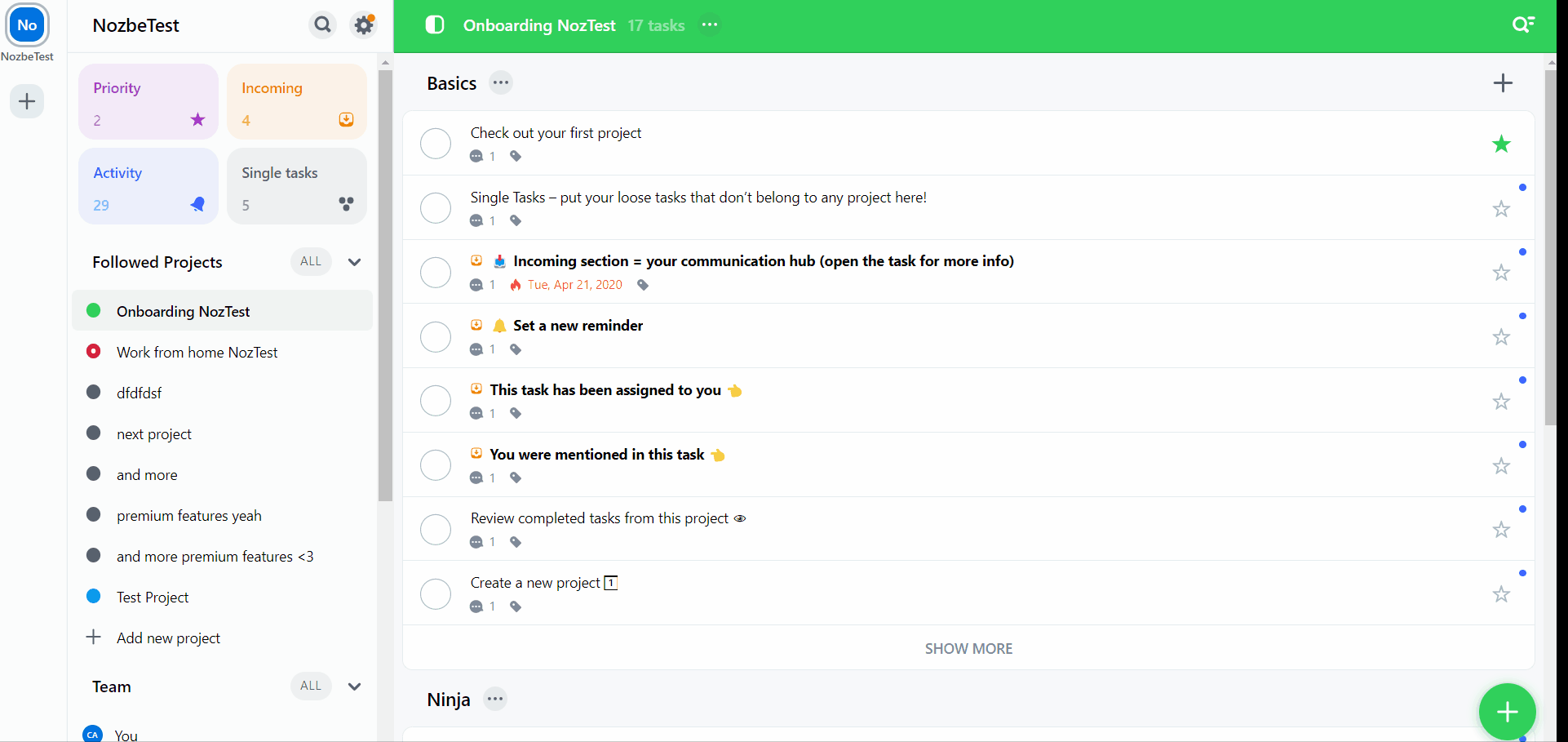Image resolution: width=1568 pixels, height=742 pixels.
Task: Complete 'Incoming section' task circle
Action: click(436, 272)
